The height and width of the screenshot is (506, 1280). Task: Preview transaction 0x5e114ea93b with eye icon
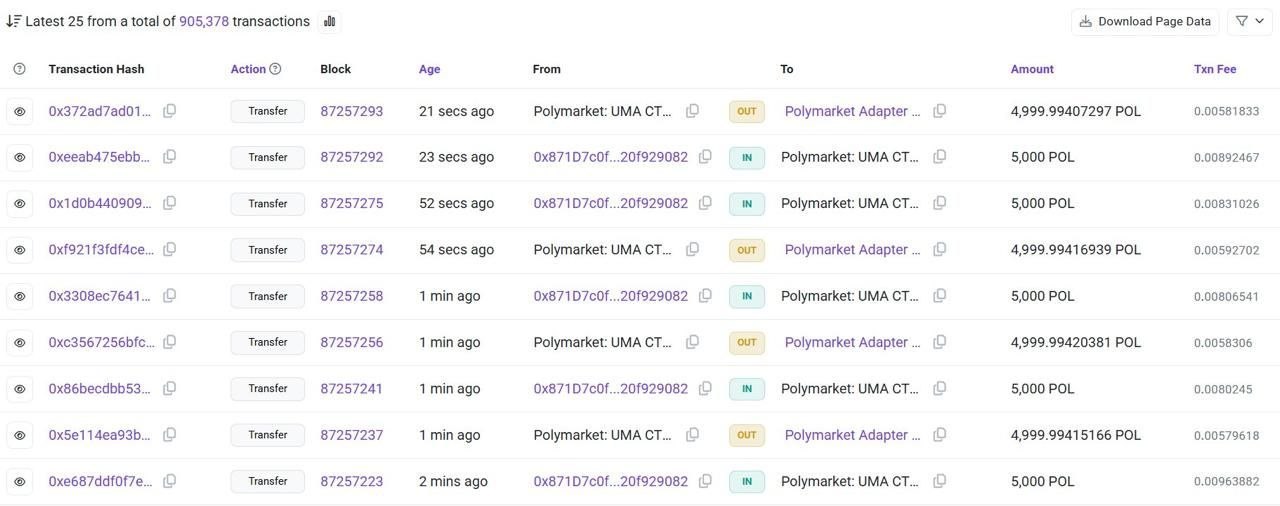[19, 435]
